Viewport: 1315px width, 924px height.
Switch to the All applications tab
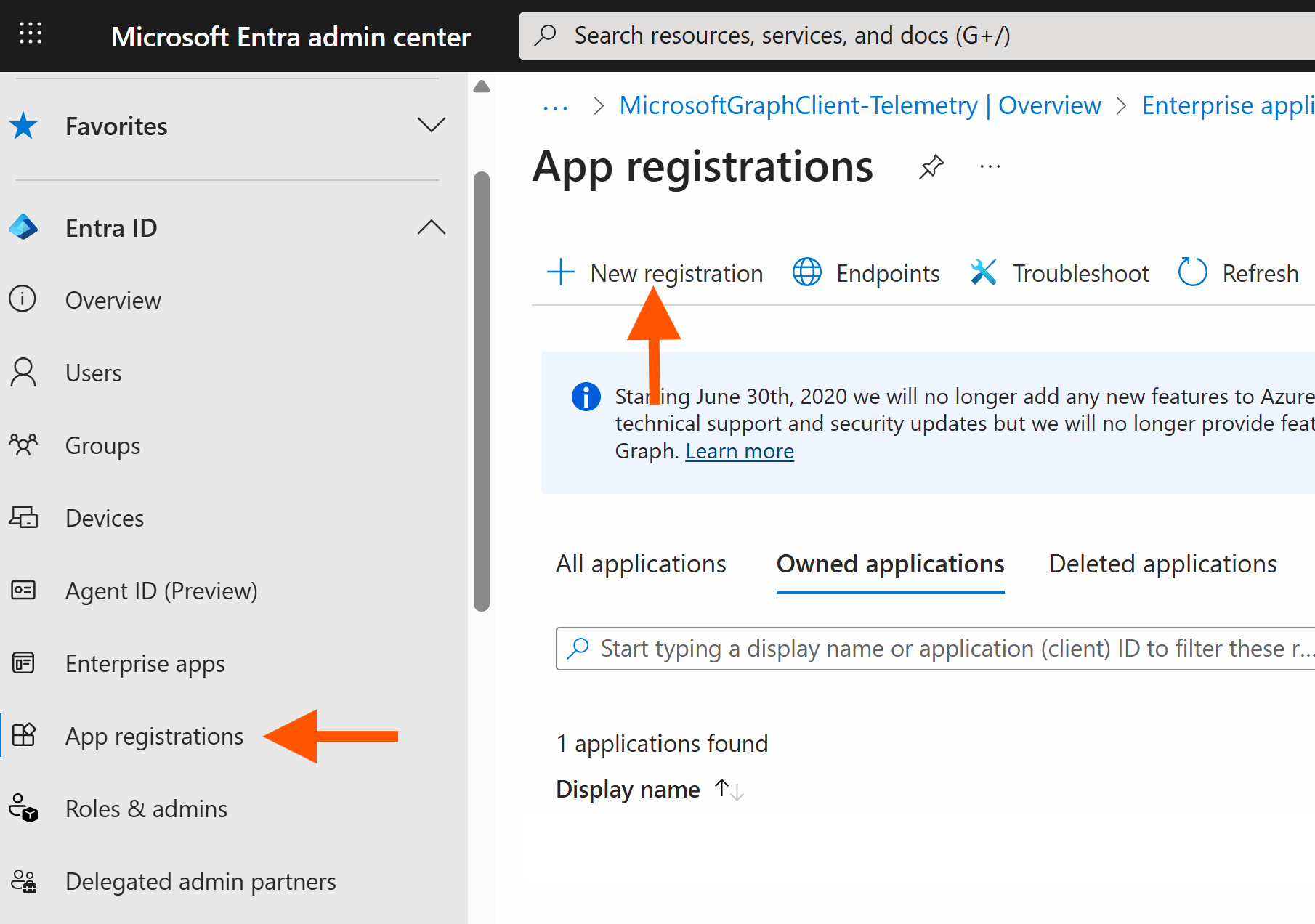tap(641, 564)
